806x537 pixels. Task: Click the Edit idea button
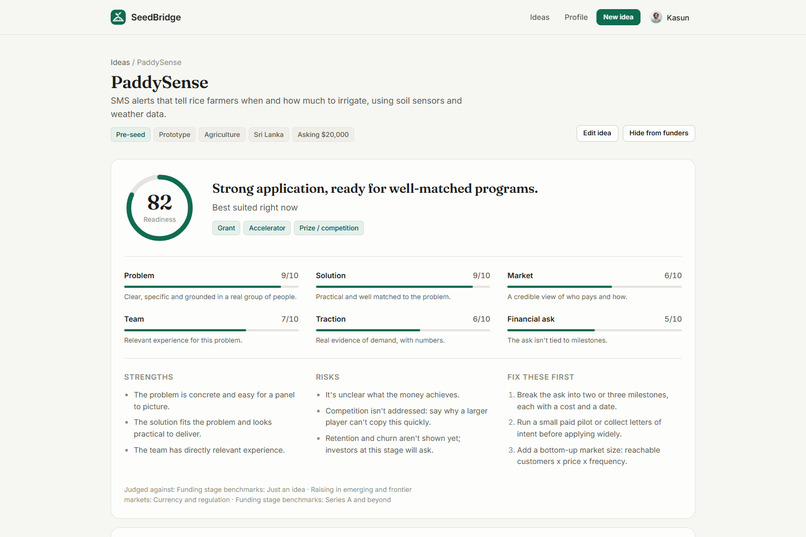[x=597, y=133]
